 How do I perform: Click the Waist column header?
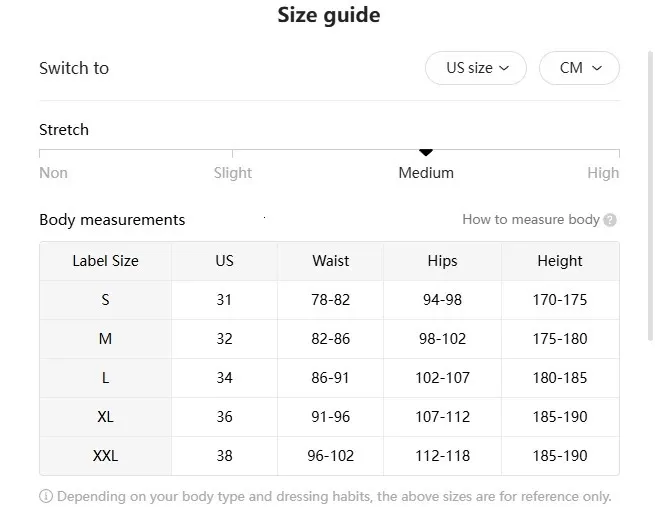tap(330, 261)
